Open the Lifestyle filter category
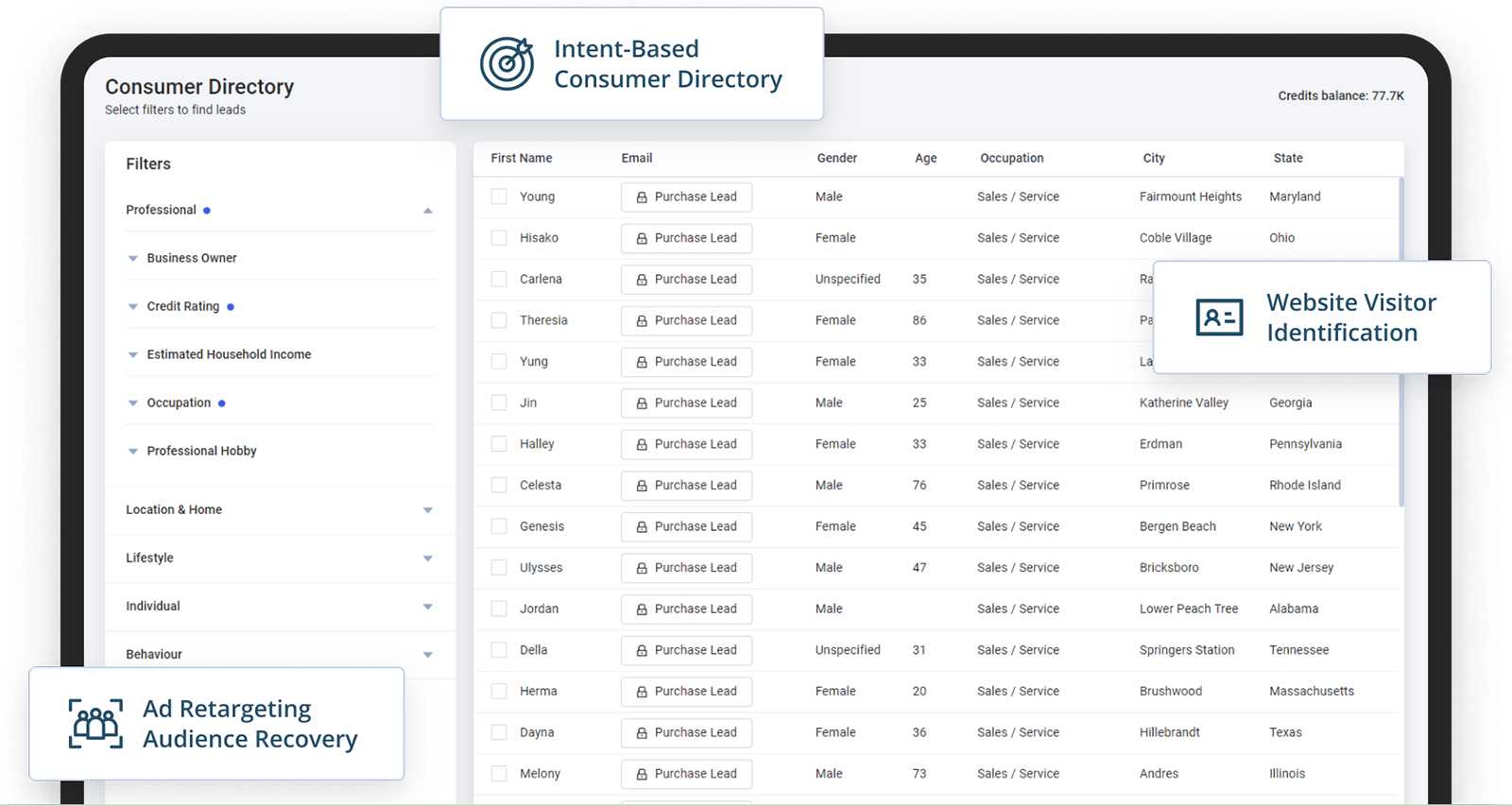The width and height of the screenshot is (1512, 806). point(427,558)
